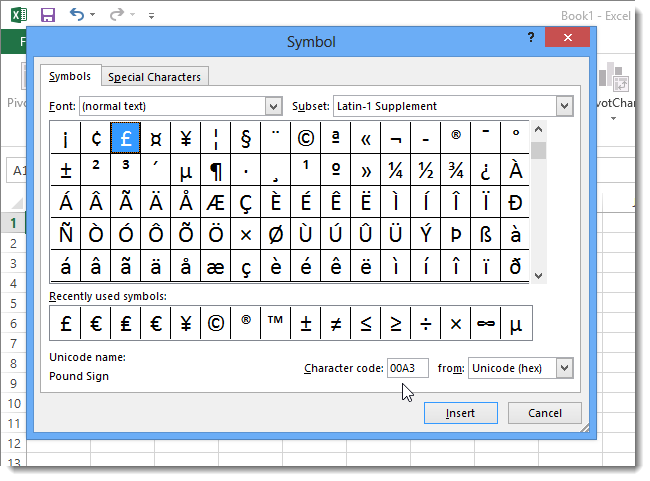Choose trademark ™ from recently used symbols
Viewport: 650px width, 481px height.
click(276, 323)
